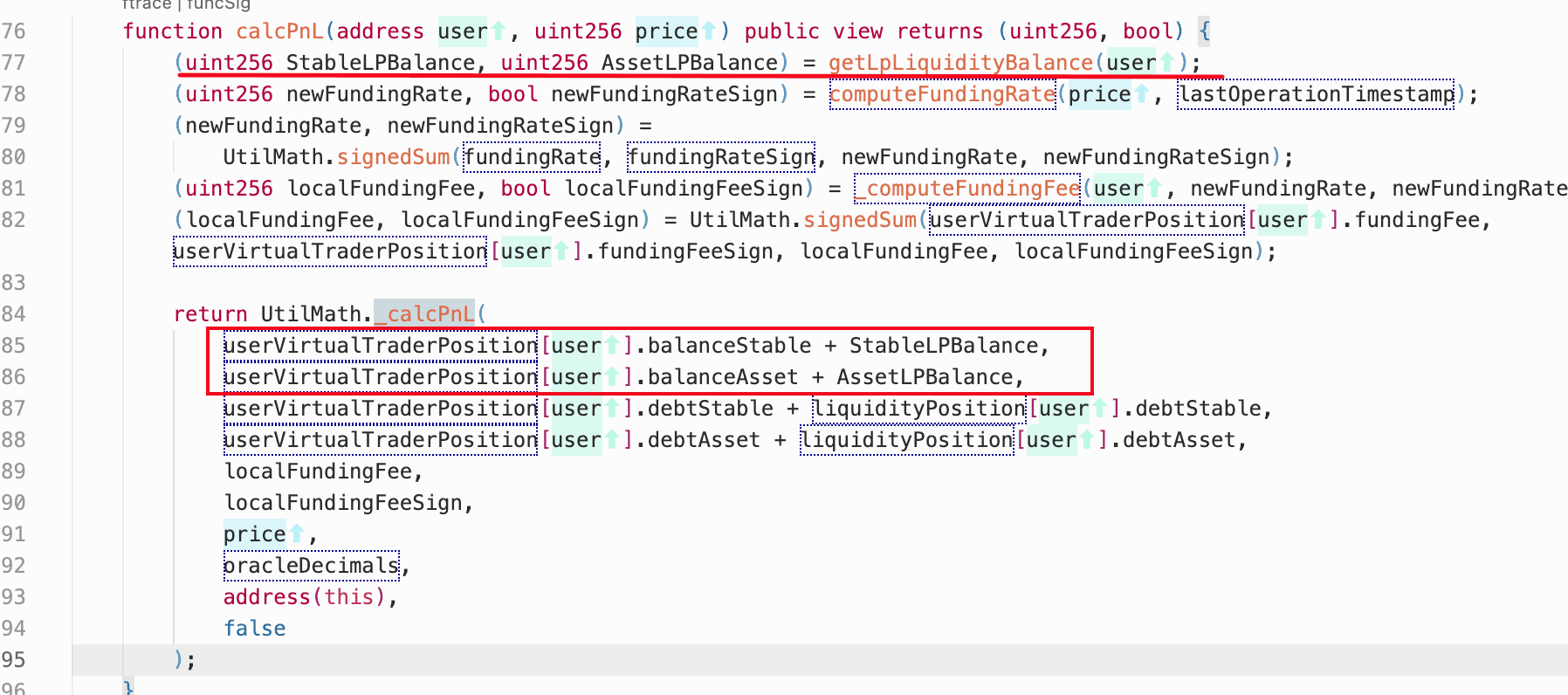Click the arrow icon after user parameter on line 76
This screenshot has height=695, width=1568.
tap(498, 31)
